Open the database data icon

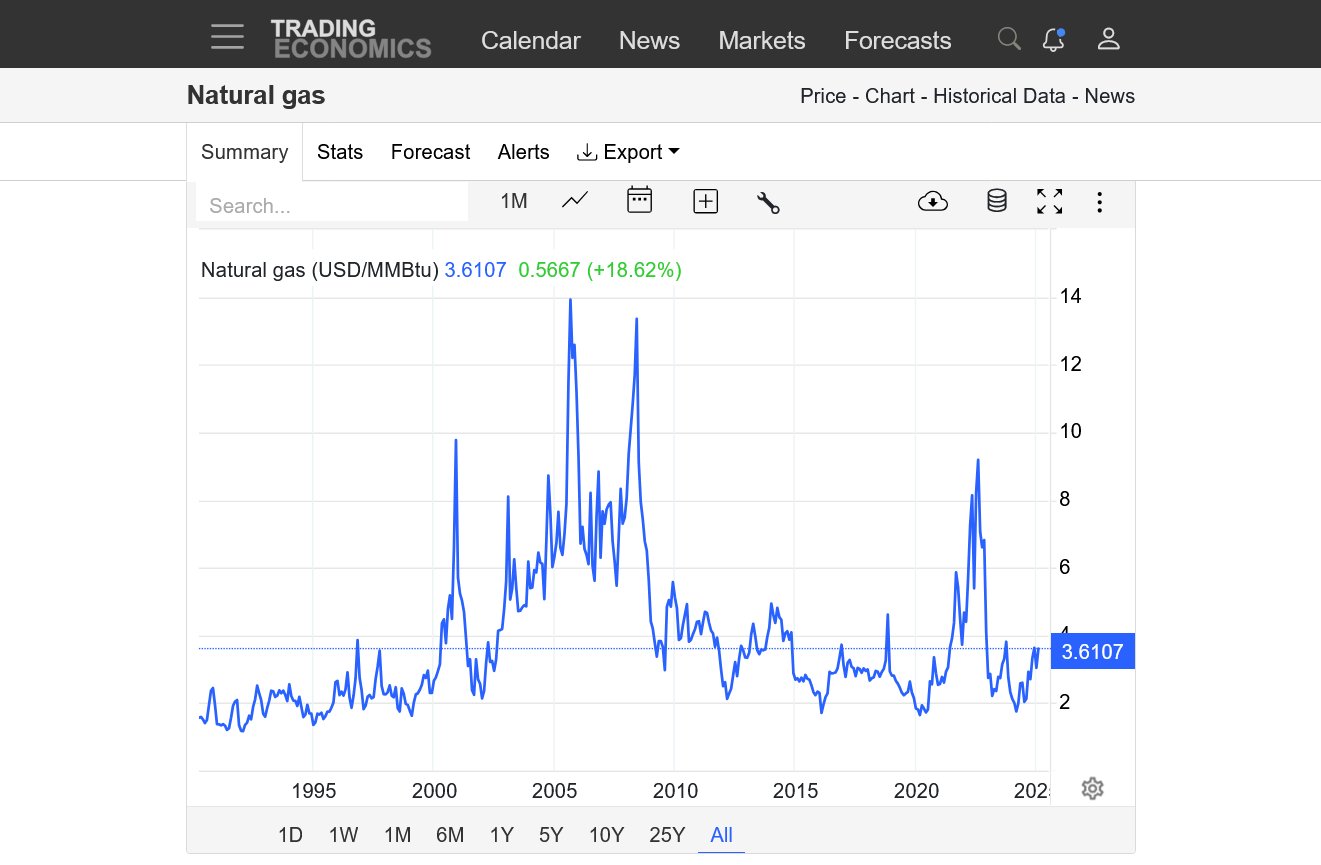(x=996, y=201)
